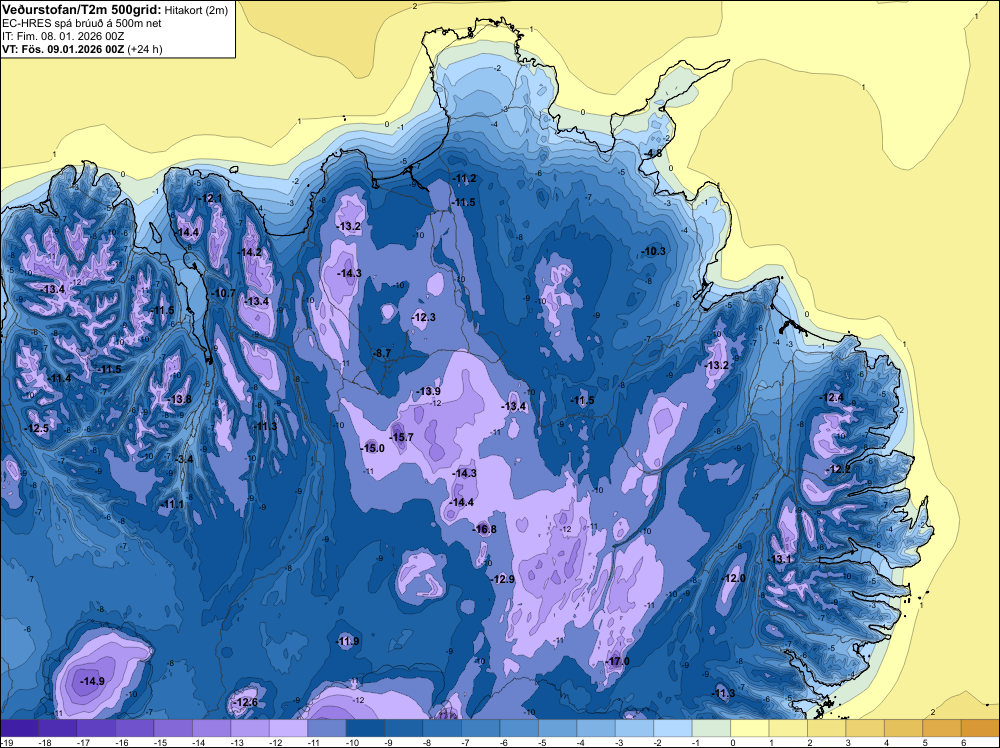The image size is (1000, 748).
Task: Click orange legend swatch between 5 and 6
Action: [x=942, y=728]
